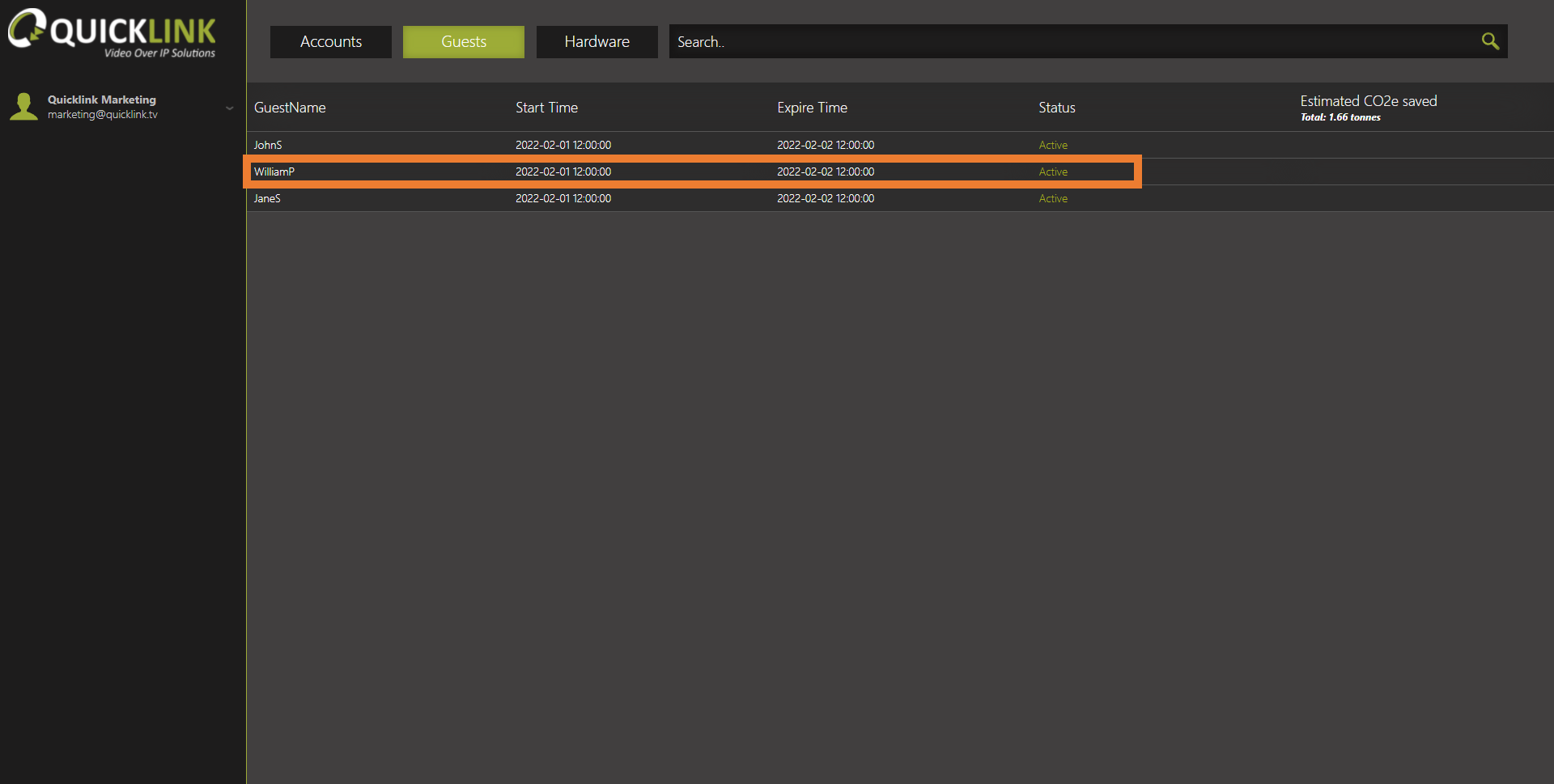The height and width of the screenshot is (784, 1554).
Task: Click the expire time of JaneS
Action: [x=826, y=198]
